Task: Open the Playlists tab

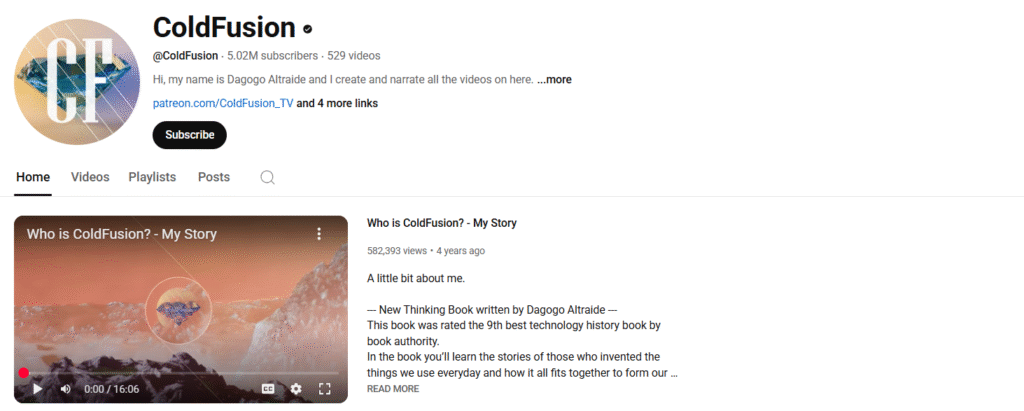Action: click(x=152, y=177)
